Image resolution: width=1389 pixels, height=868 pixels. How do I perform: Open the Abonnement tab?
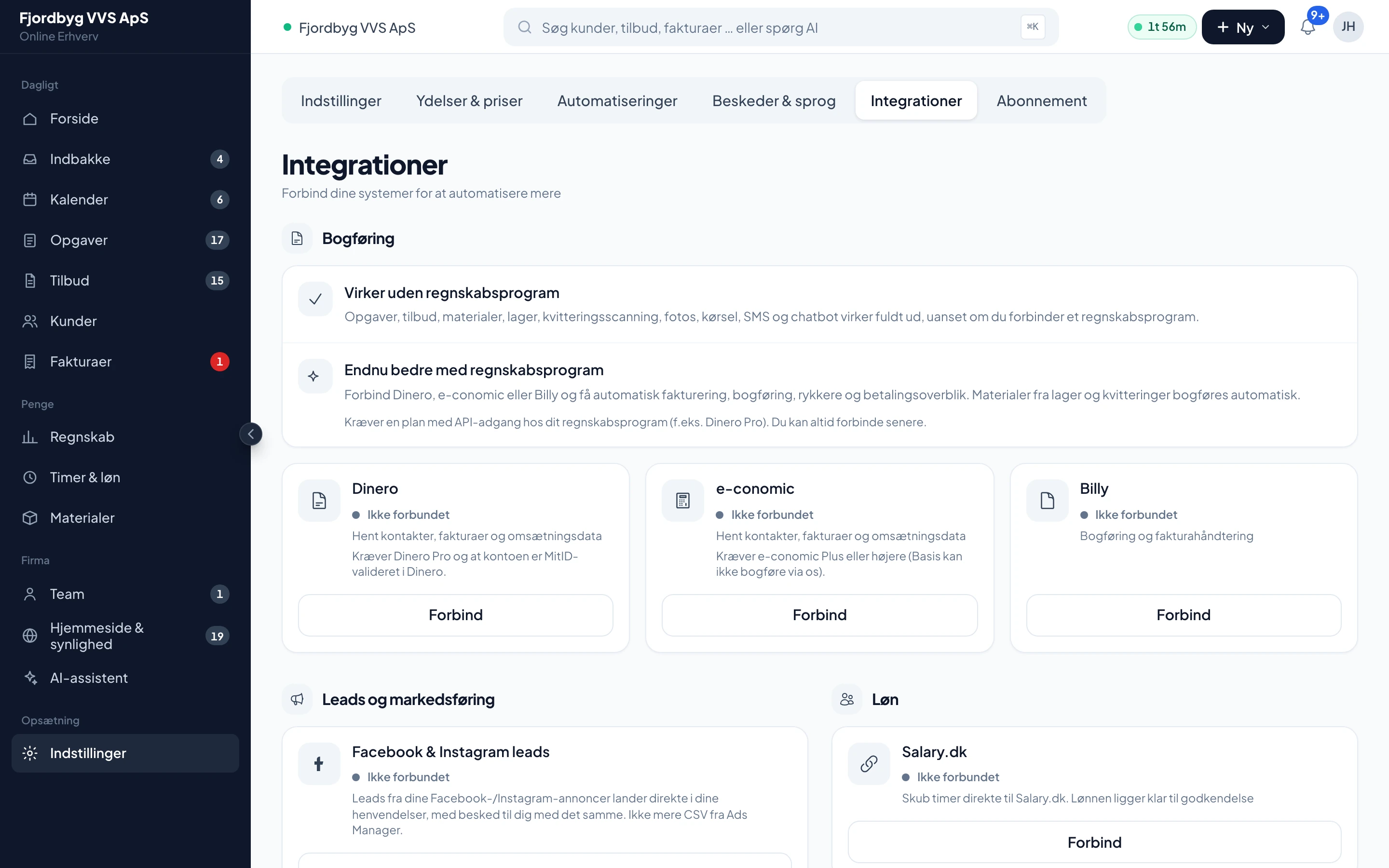pyautogui.click(x=1041, y=100)
